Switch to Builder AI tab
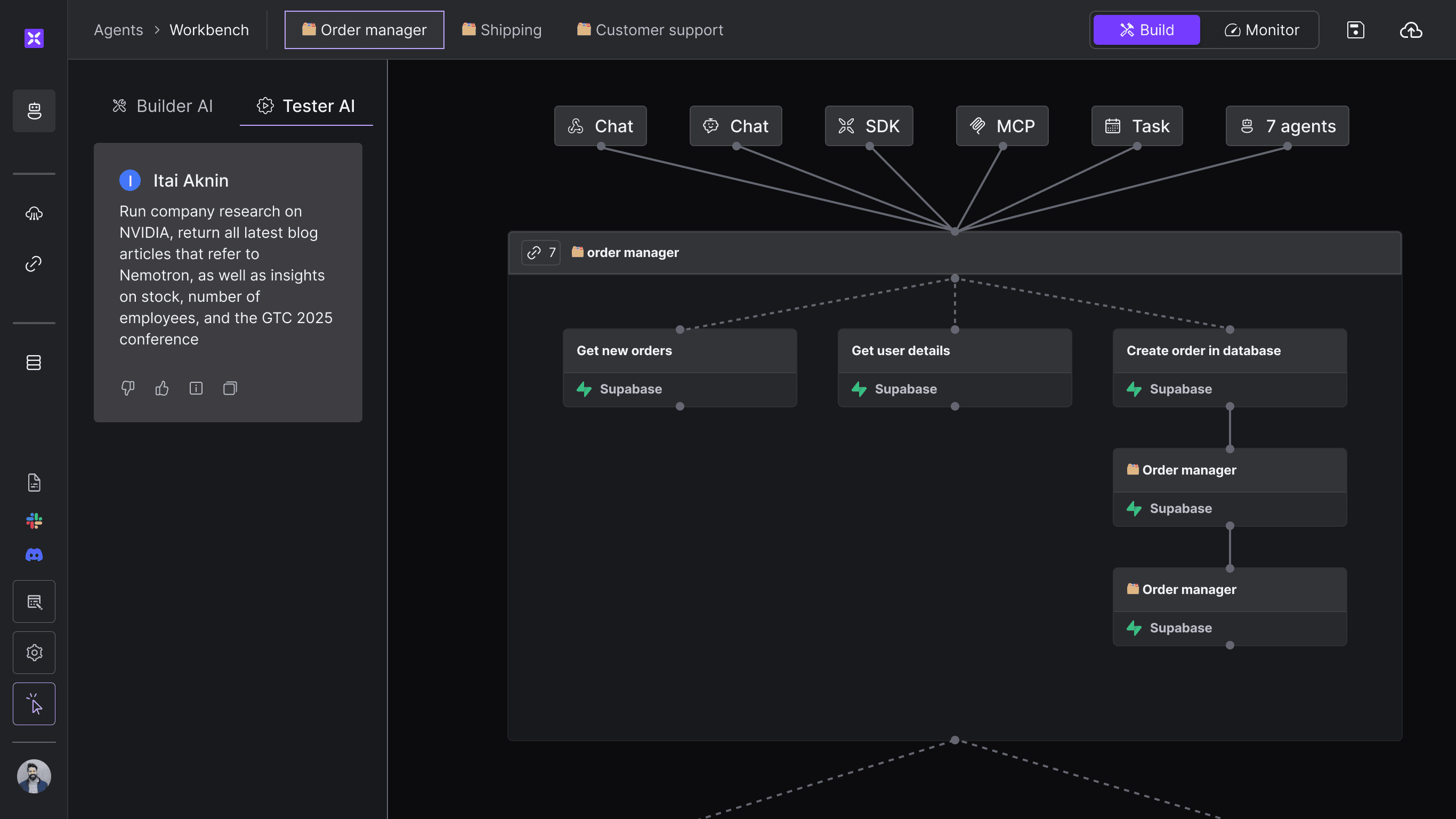The height and width of the screenshot is (819, 1456). [163, 106]
